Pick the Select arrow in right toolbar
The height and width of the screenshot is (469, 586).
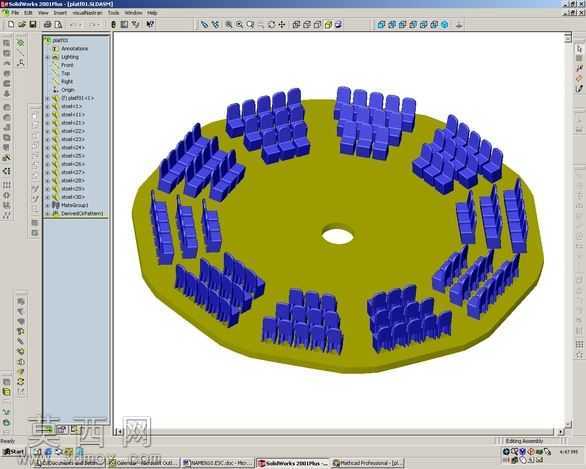tap(579, 49)
